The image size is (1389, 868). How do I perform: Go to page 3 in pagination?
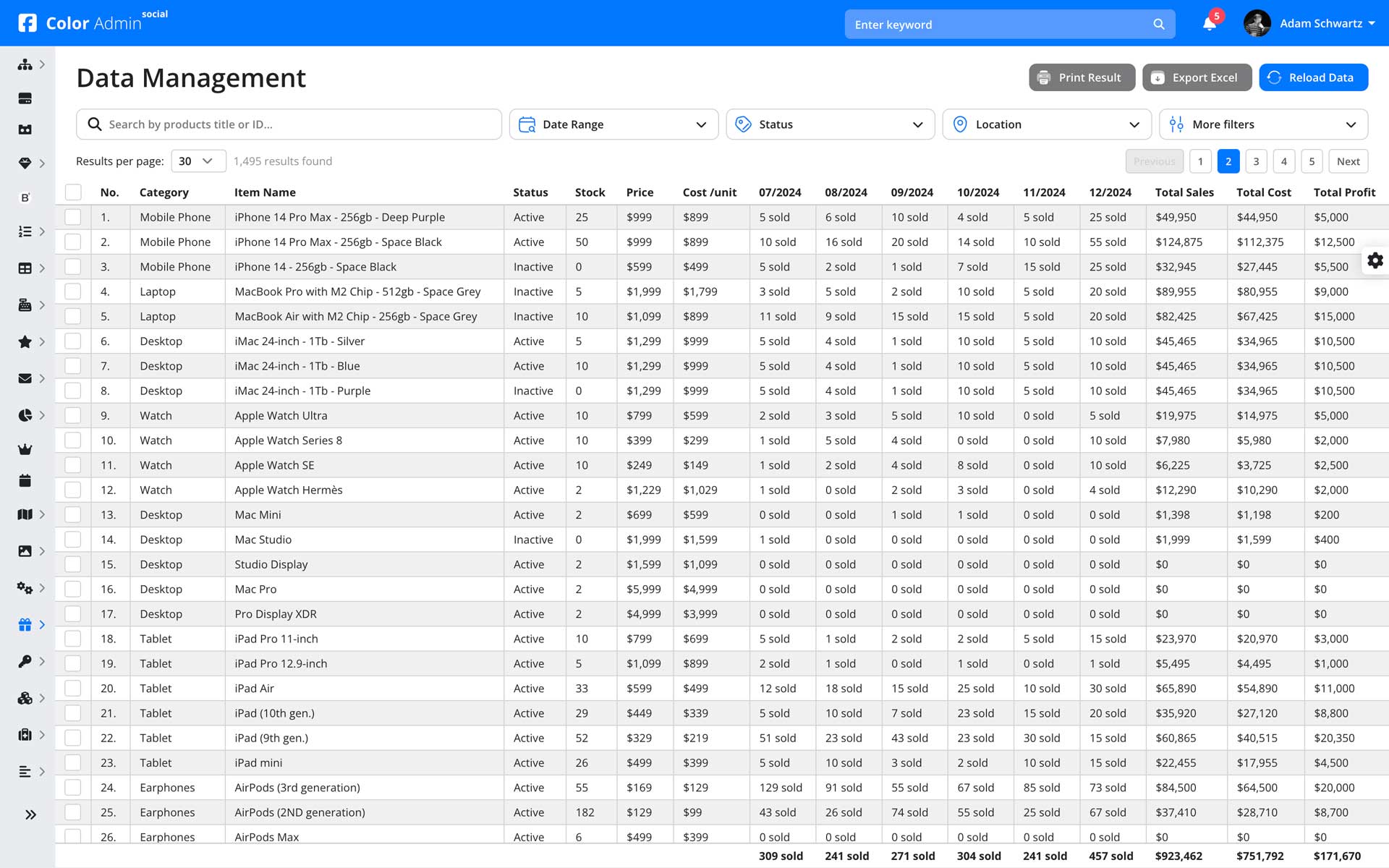click(1256, 161)
